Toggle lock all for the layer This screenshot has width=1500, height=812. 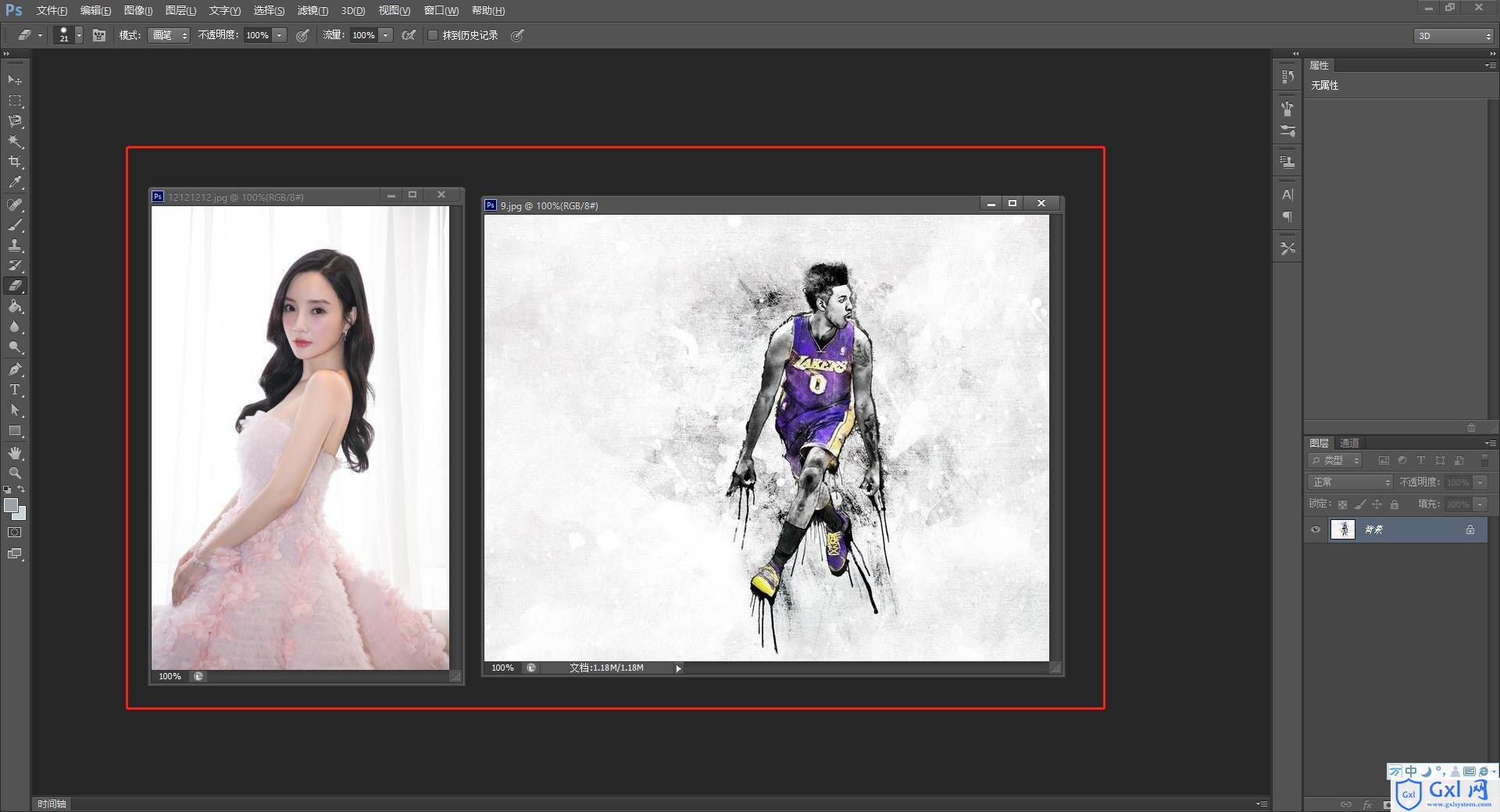click(x=1395, y=504)
